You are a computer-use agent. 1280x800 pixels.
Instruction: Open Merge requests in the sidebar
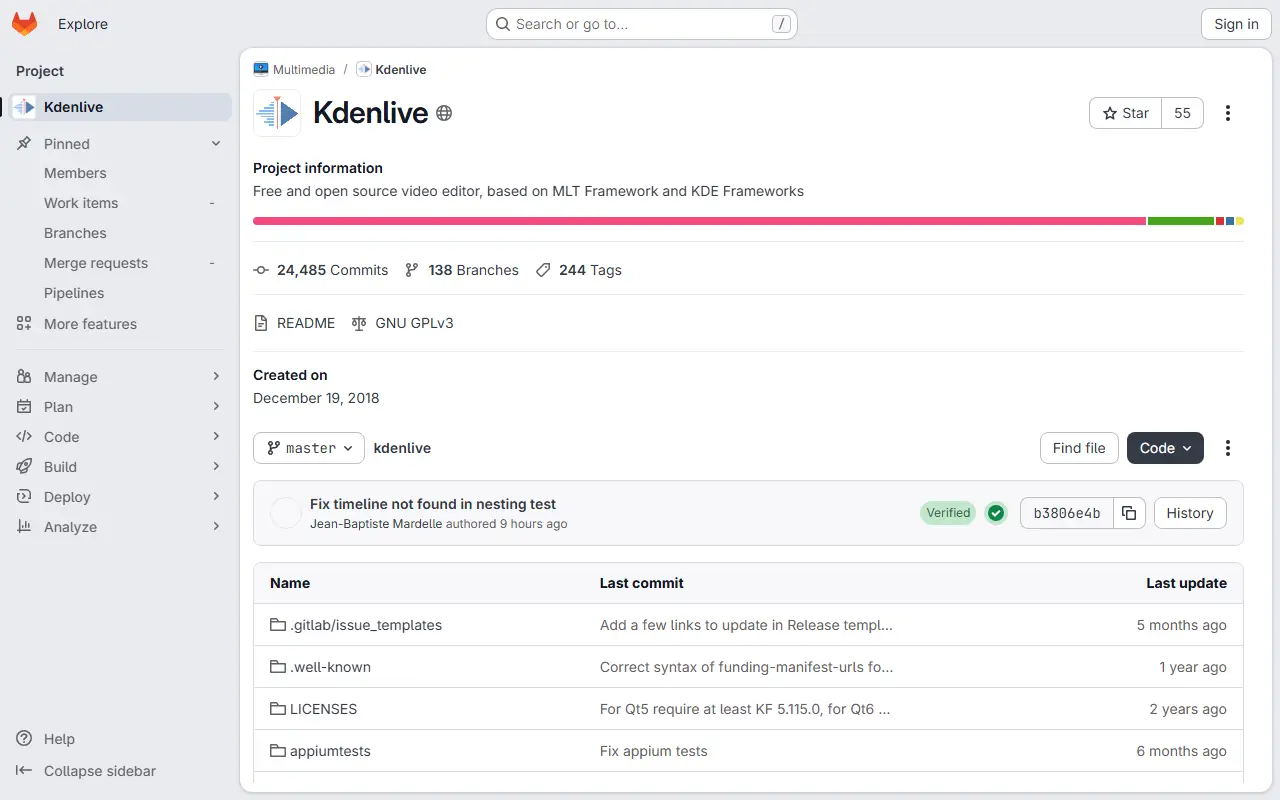[x=120, y=263]
